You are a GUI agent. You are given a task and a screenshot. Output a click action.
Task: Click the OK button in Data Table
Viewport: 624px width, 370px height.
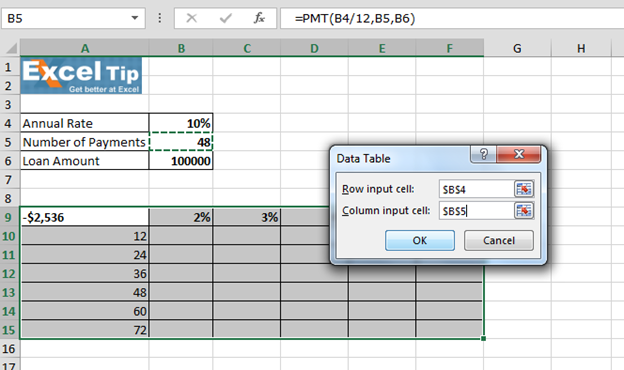420,240
